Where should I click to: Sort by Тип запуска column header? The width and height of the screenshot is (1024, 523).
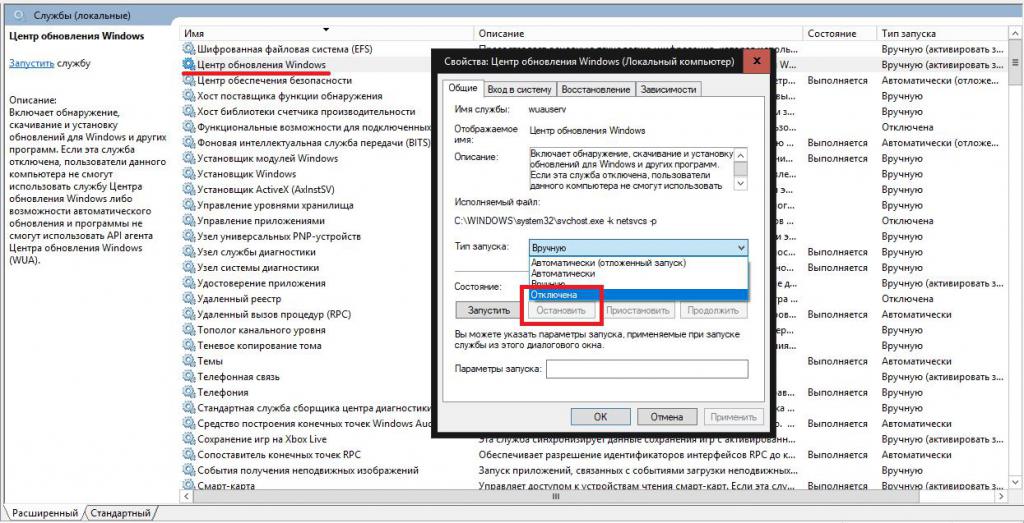pyautogui.click(x=942, y=33)
